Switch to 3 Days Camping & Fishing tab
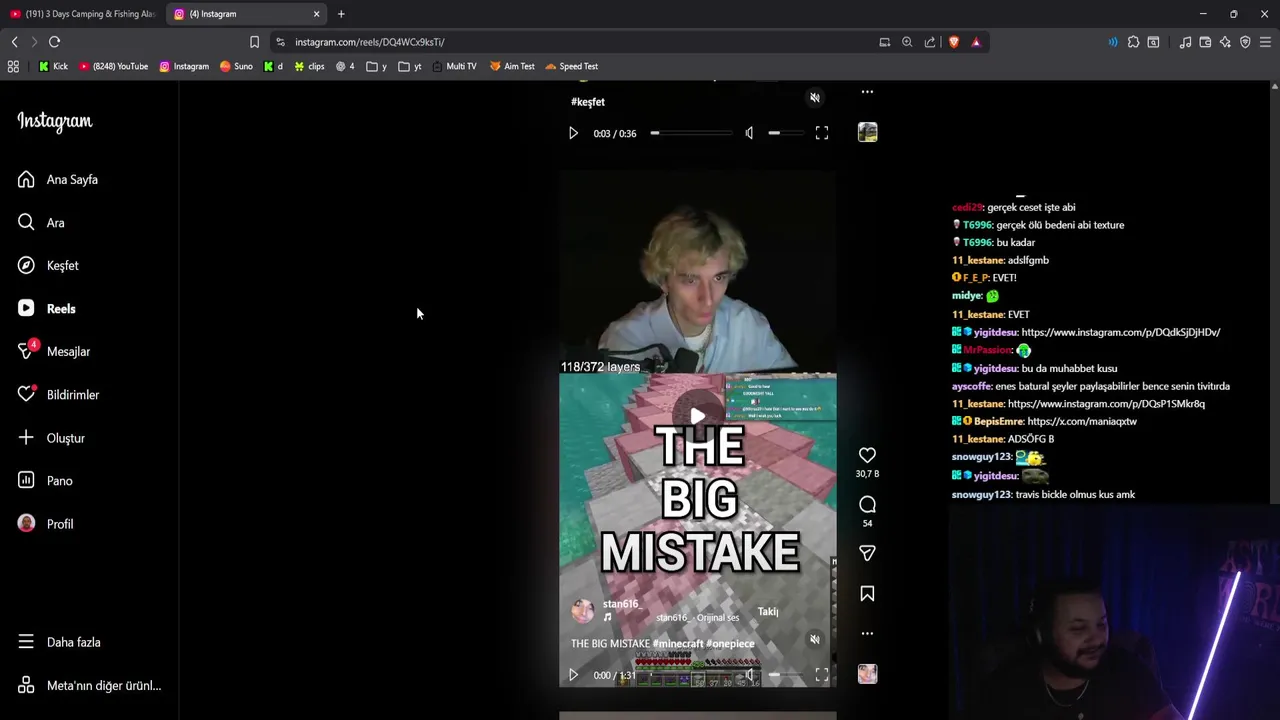This screenshot has width=1280, height=720. tap(83, 14)
